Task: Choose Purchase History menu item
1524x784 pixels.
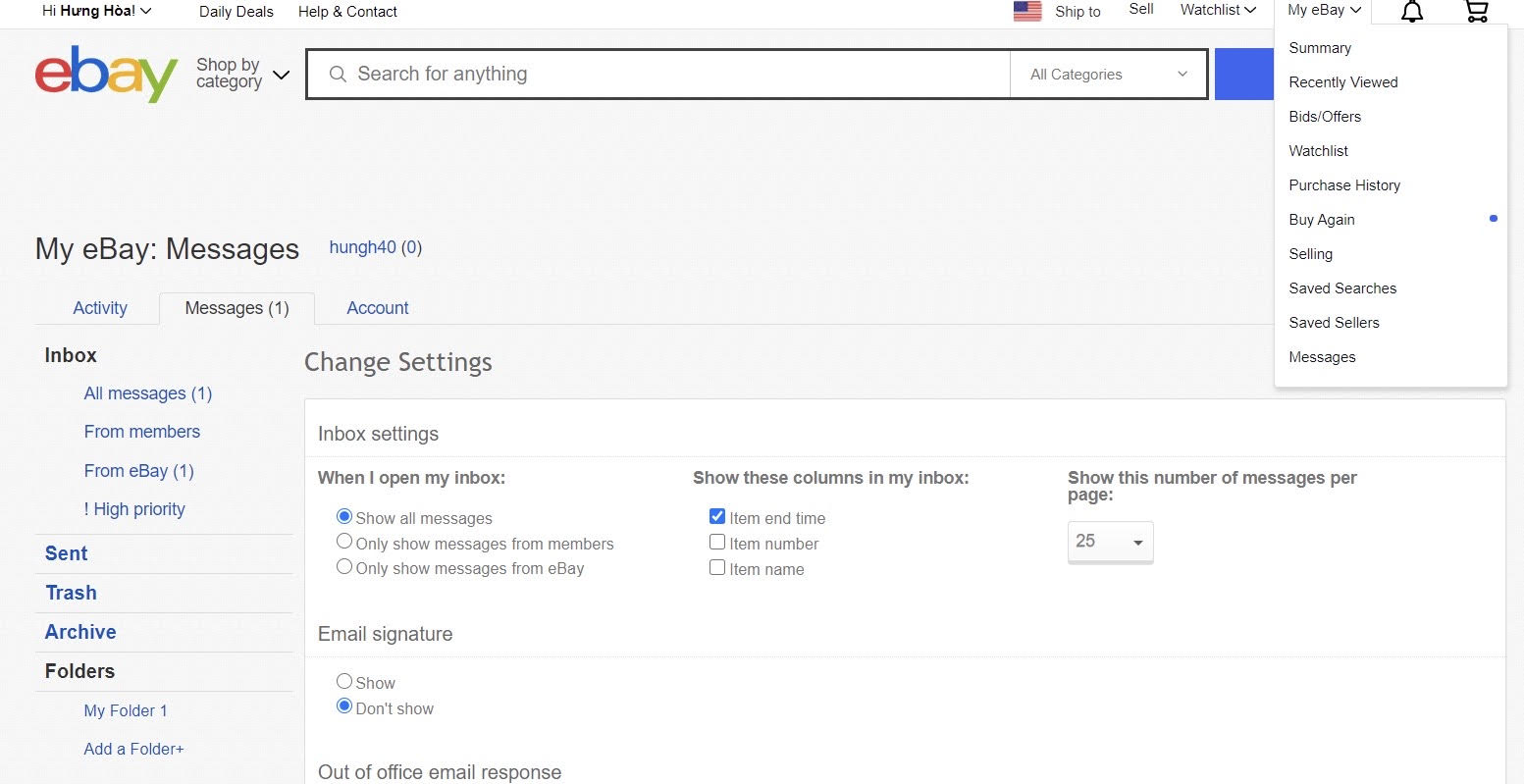Action: 1344,185
